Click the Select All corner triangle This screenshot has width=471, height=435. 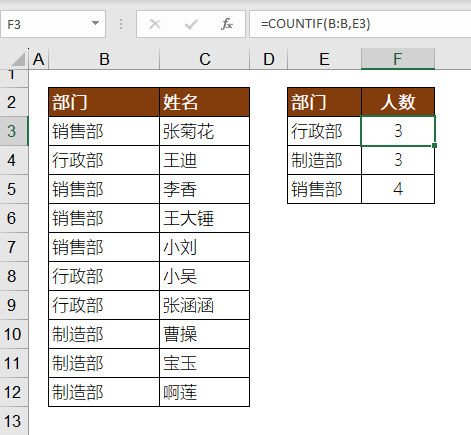(18, 59)
